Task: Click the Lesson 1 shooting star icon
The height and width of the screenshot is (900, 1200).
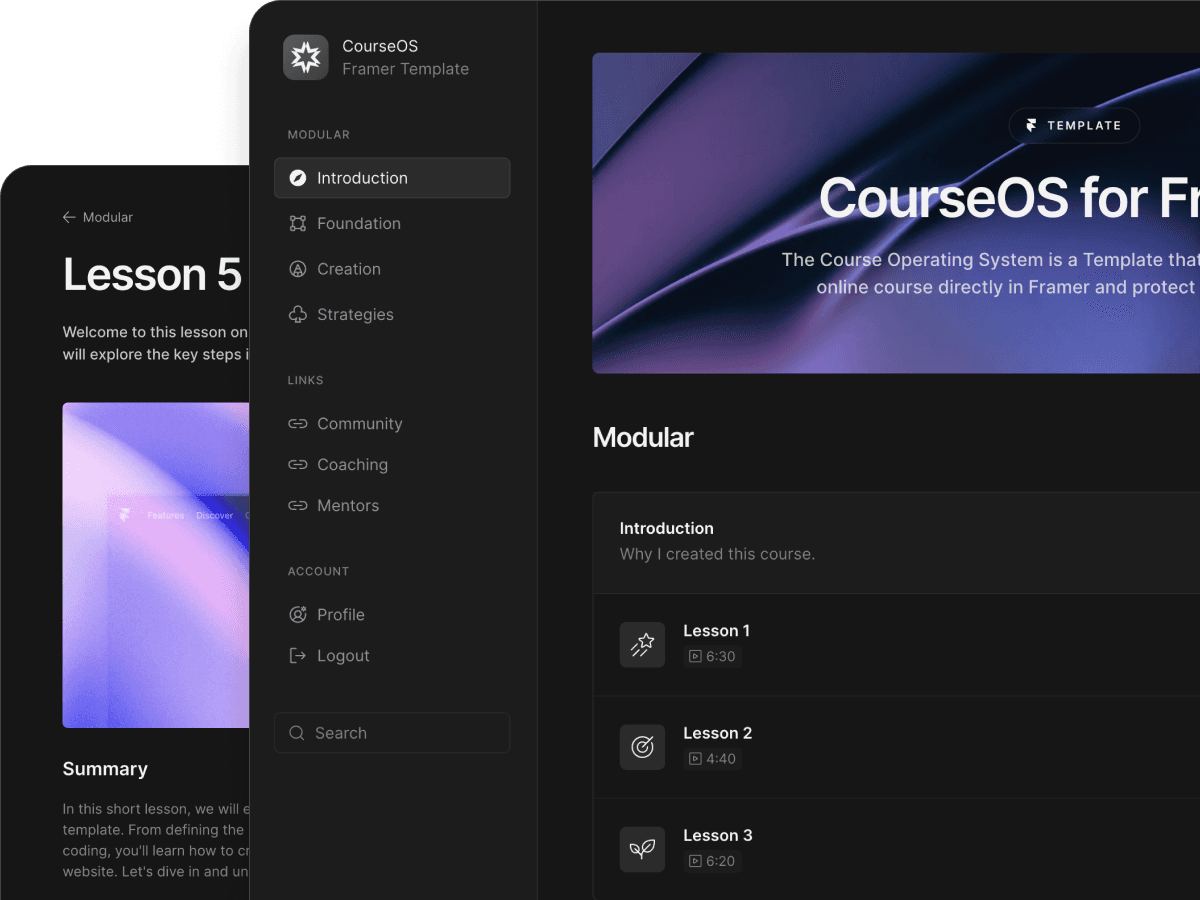Action: click(642, 645)
